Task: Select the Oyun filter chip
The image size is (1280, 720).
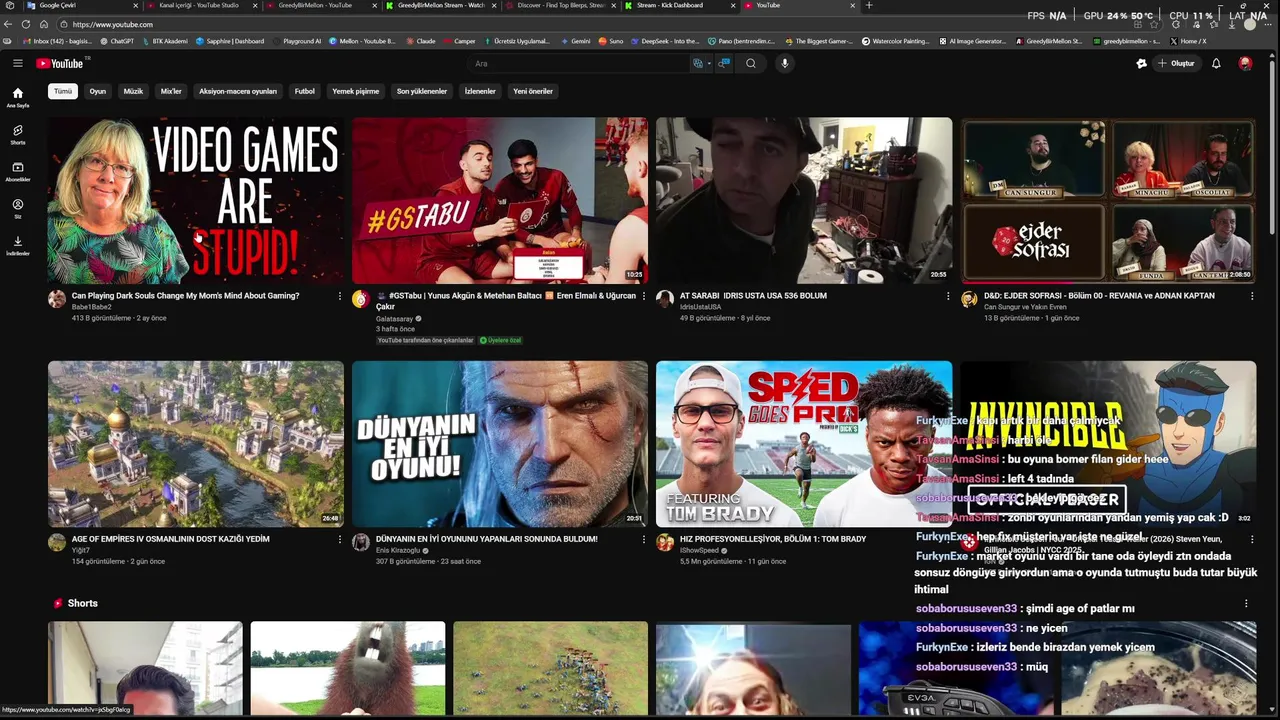Action: click(98, 91)
